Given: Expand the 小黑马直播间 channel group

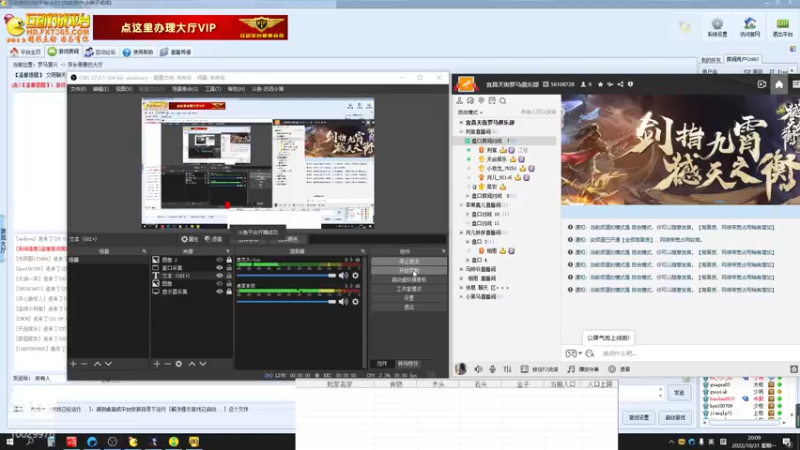Looking at the screenshot, I should [x=461, y=297].
